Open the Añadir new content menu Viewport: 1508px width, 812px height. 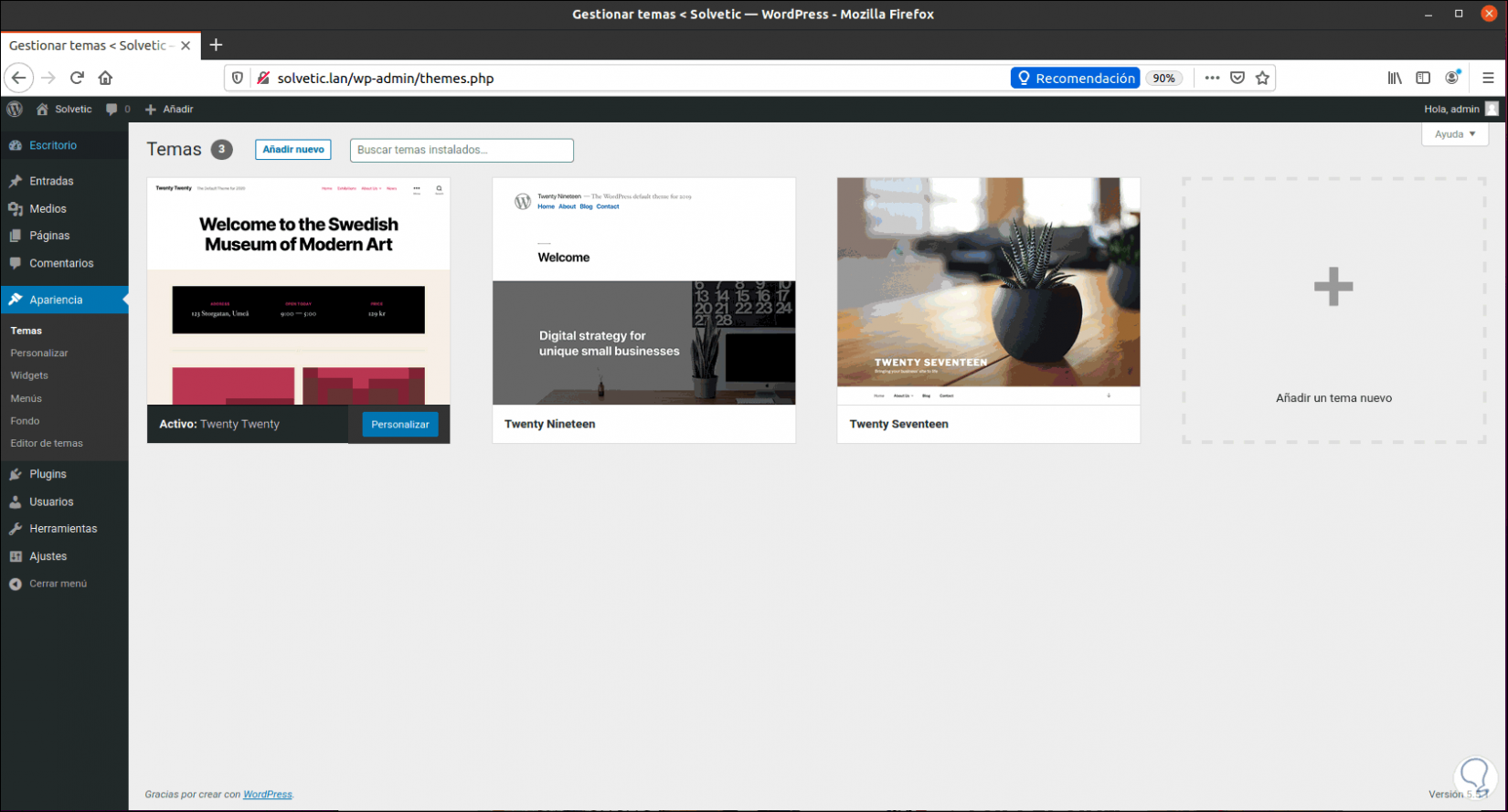pos(169,110)
